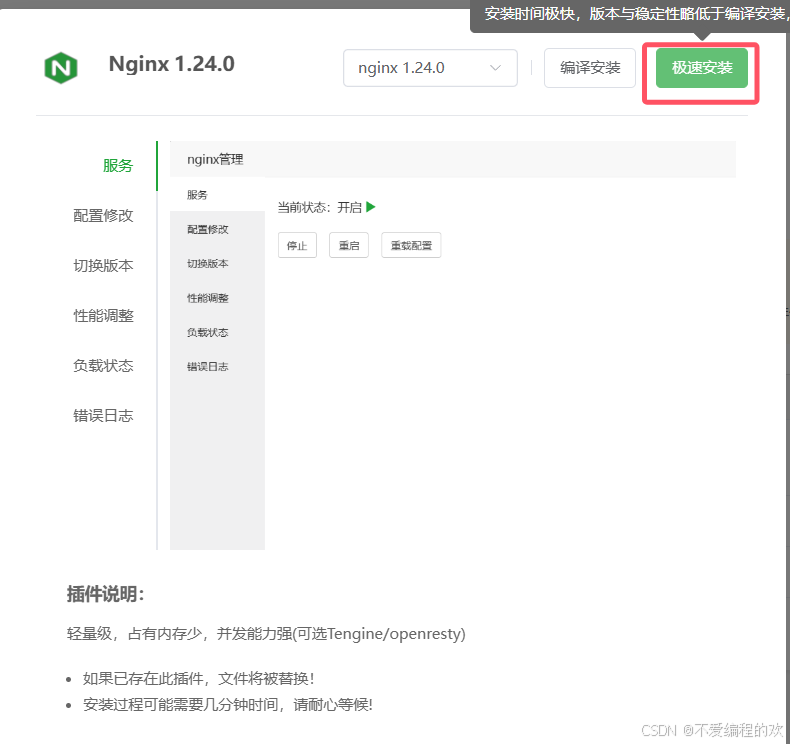The height and width of the screenshot is (744, 790).
Task: Open 错误日志 in the left sidebar
Action: 103,416
